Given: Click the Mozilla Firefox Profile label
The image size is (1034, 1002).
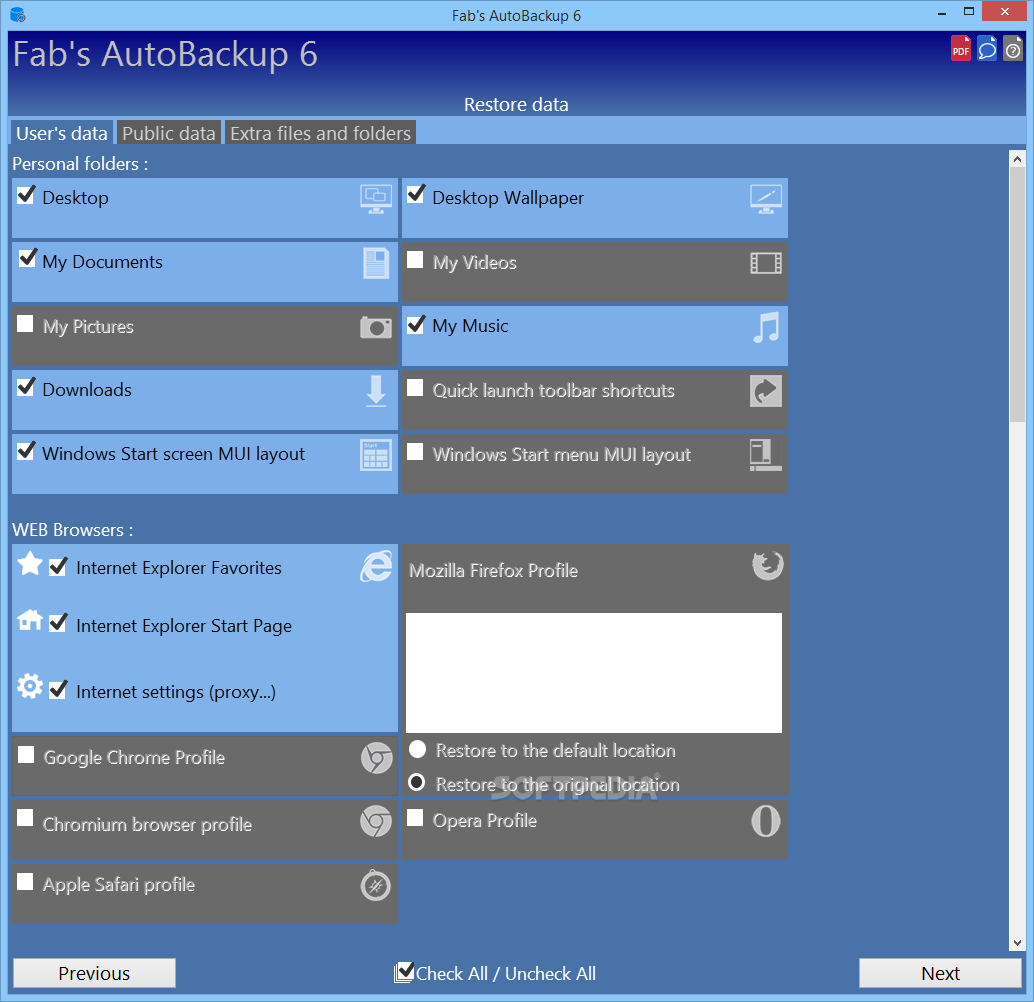Looking at the screenshot, I should click(493, 571).
